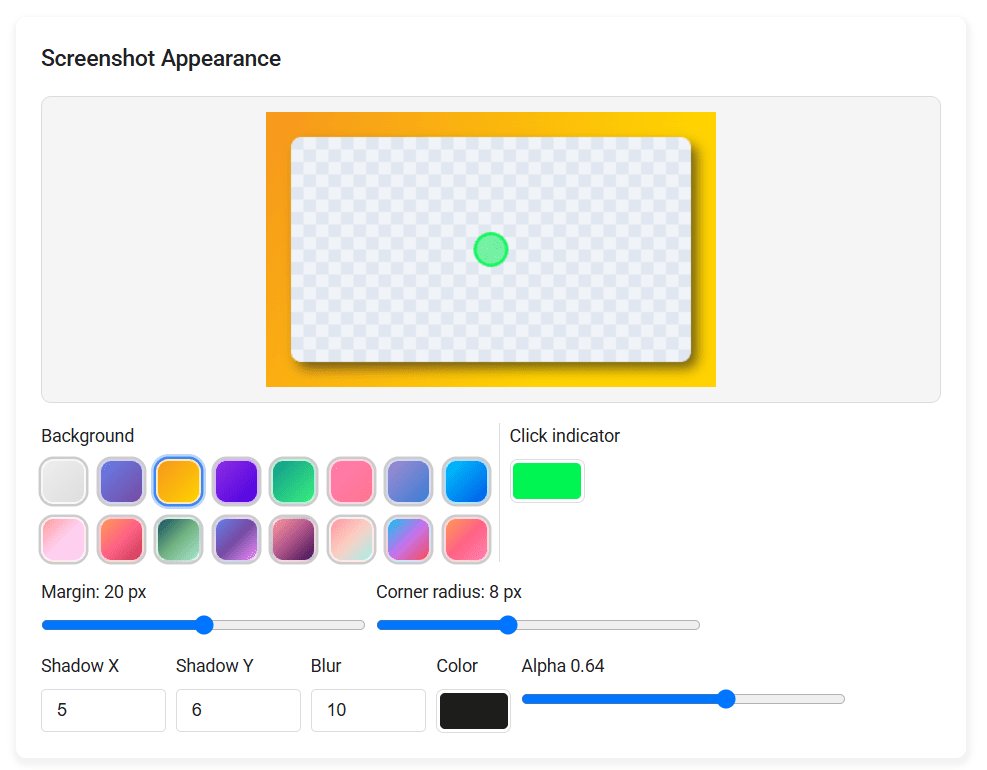Adjust the Corner radius slider handle

click(508, 625)
